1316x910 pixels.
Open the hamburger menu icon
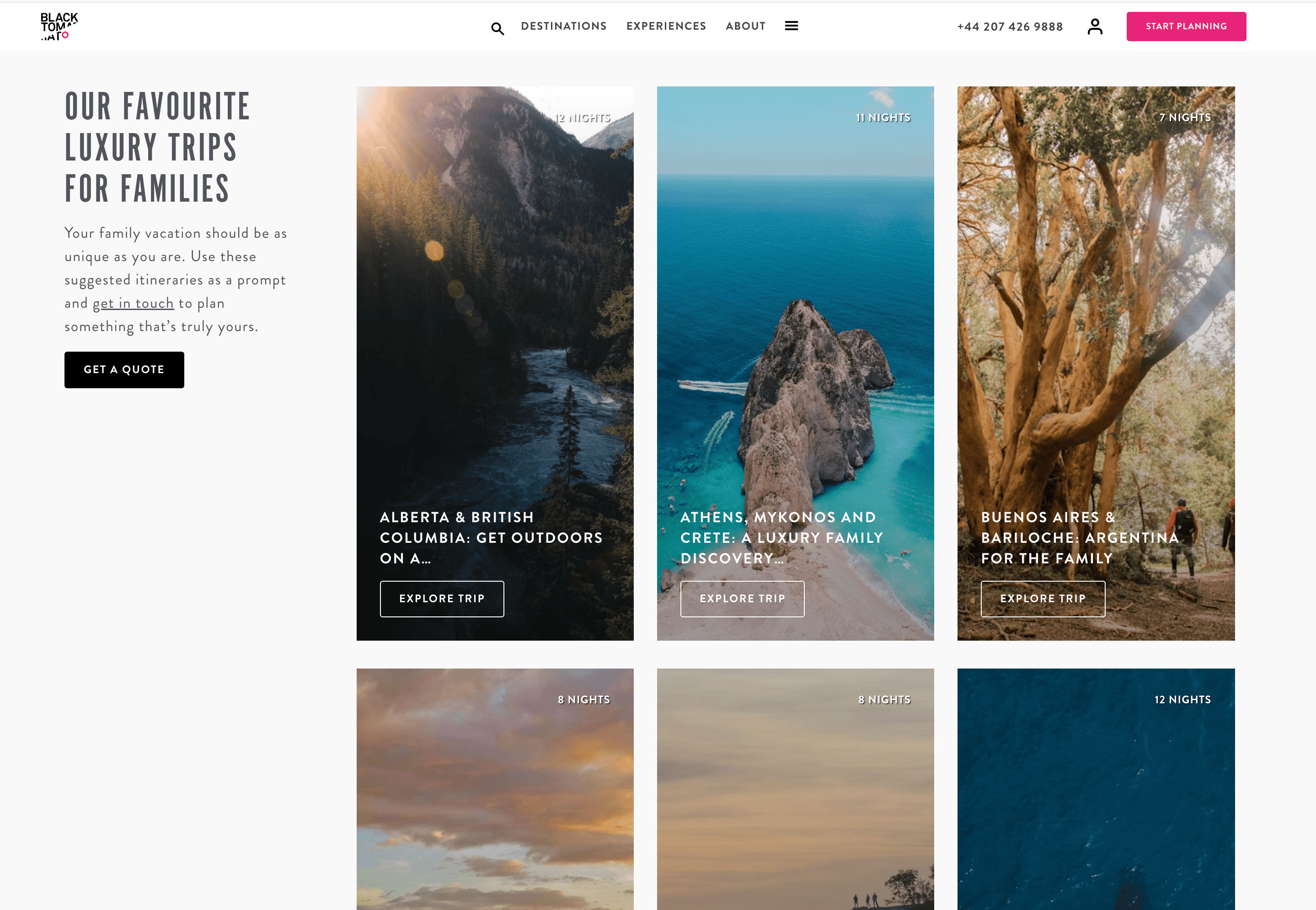click(791, 26)
